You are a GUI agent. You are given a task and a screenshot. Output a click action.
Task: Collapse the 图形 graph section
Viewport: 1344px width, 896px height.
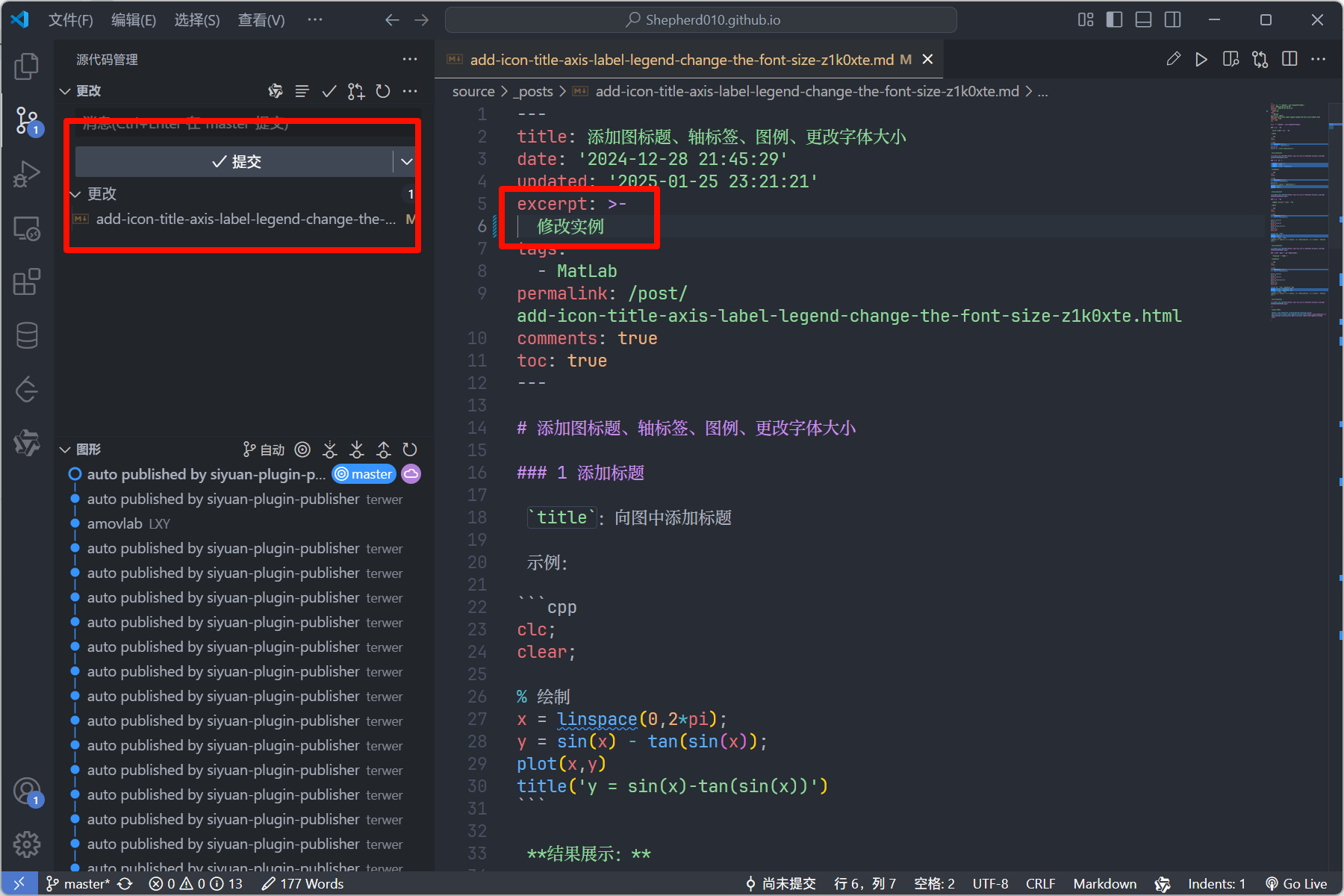(65, 449)
